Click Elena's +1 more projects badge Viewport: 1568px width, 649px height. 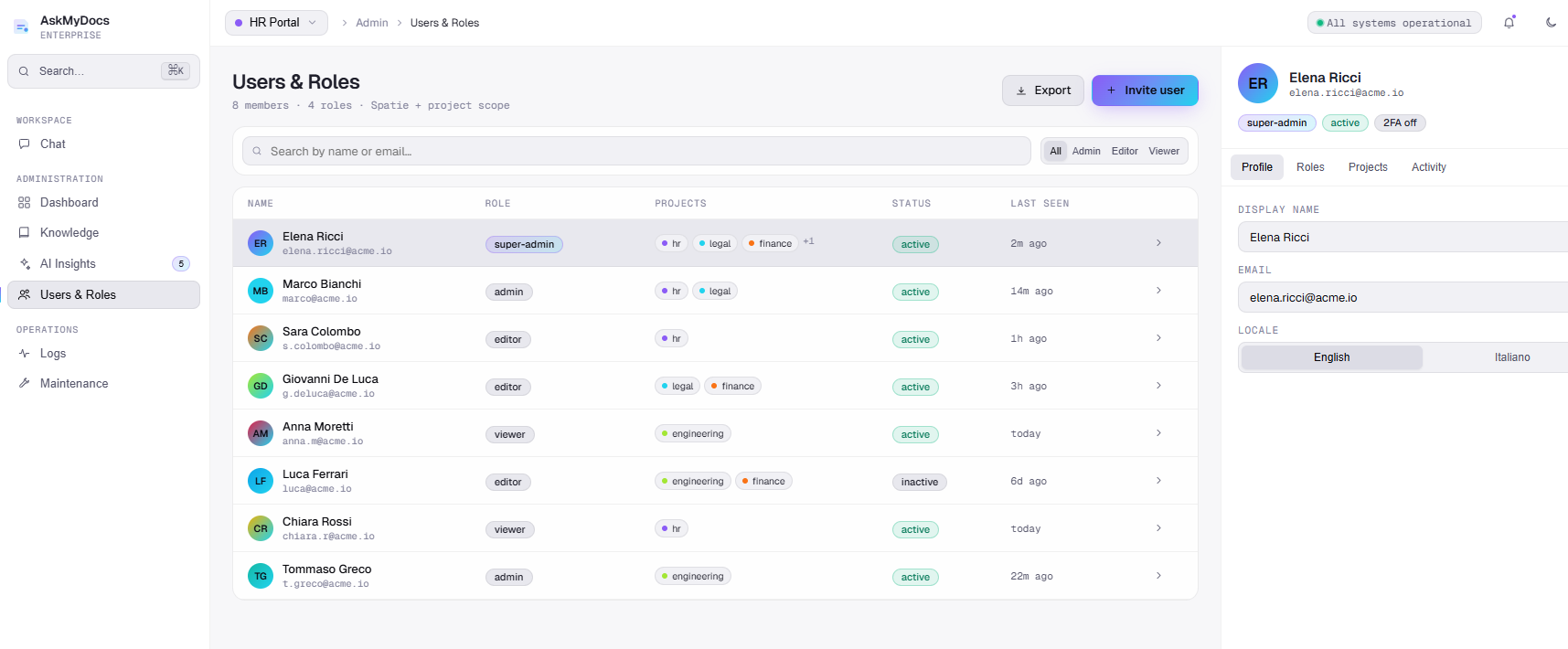coord(808,241)
